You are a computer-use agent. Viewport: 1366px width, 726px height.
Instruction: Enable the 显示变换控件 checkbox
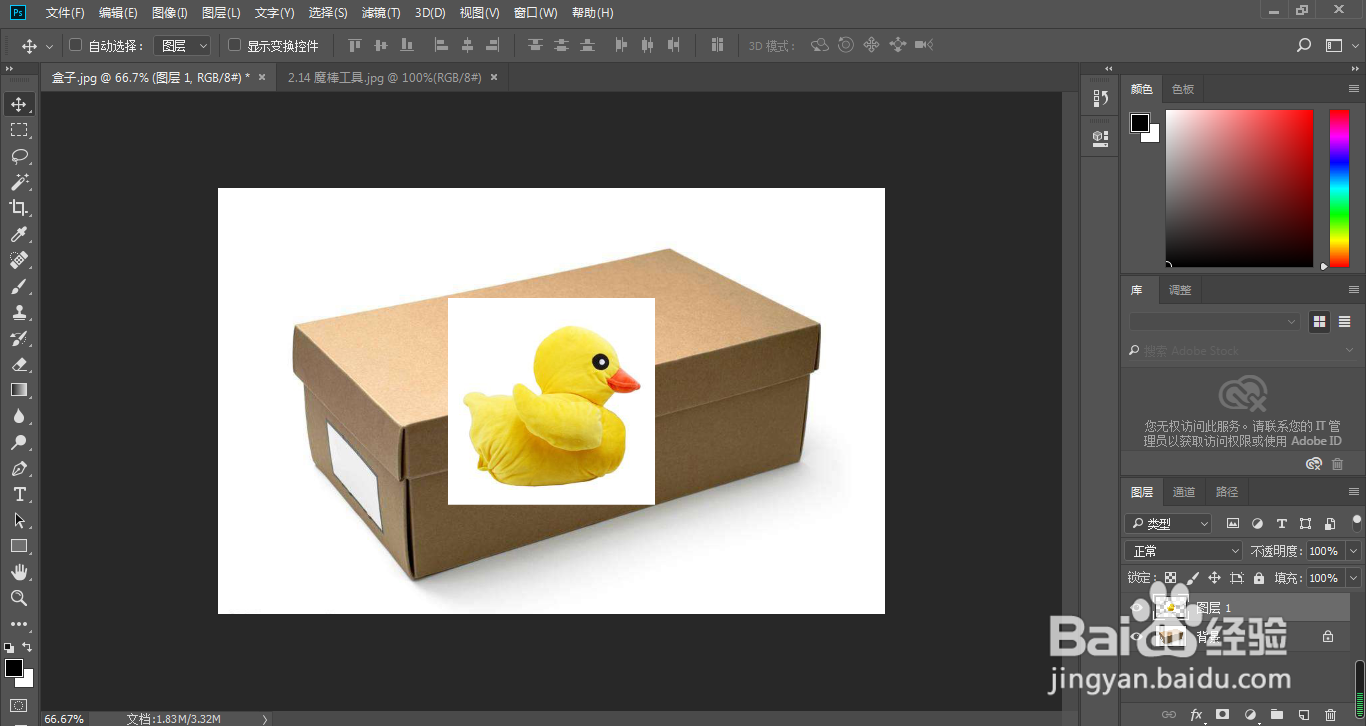235,45
